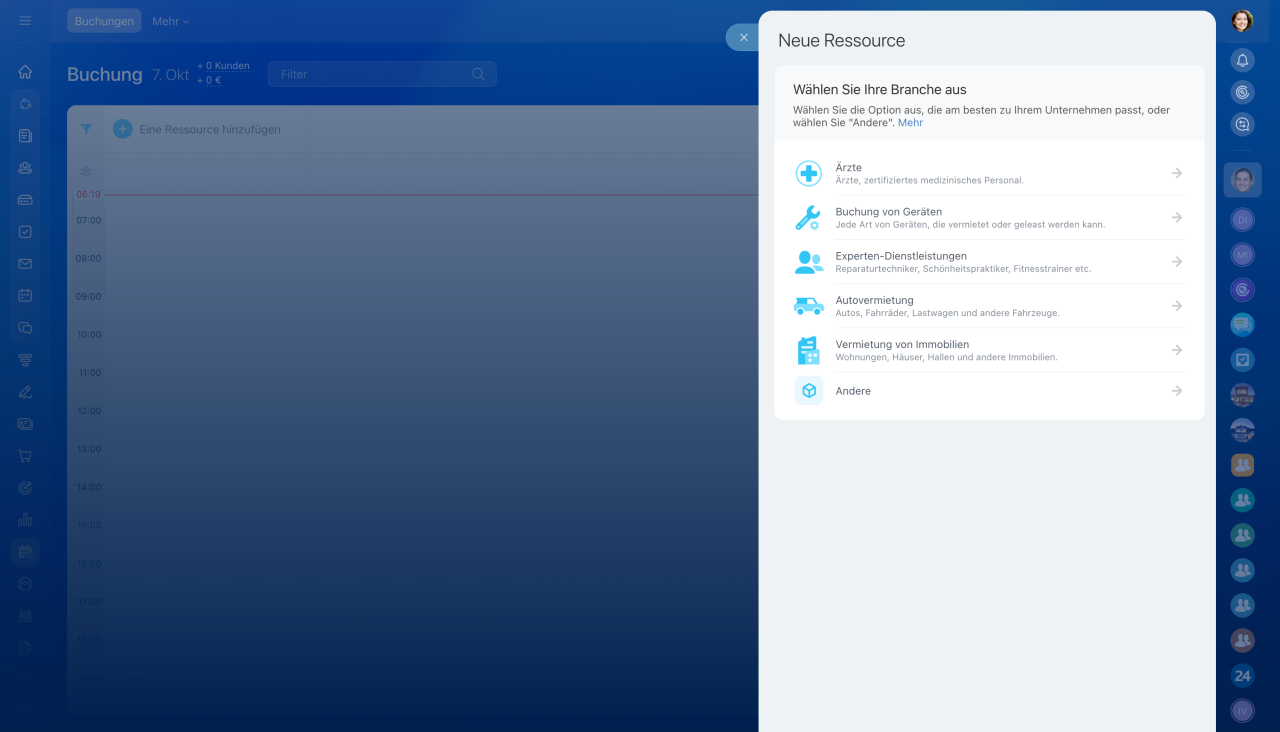Open the target goal icon in the left sidebar
Image resolution: width=1280 pixels, height=732 pixels.
coord(25,488)
